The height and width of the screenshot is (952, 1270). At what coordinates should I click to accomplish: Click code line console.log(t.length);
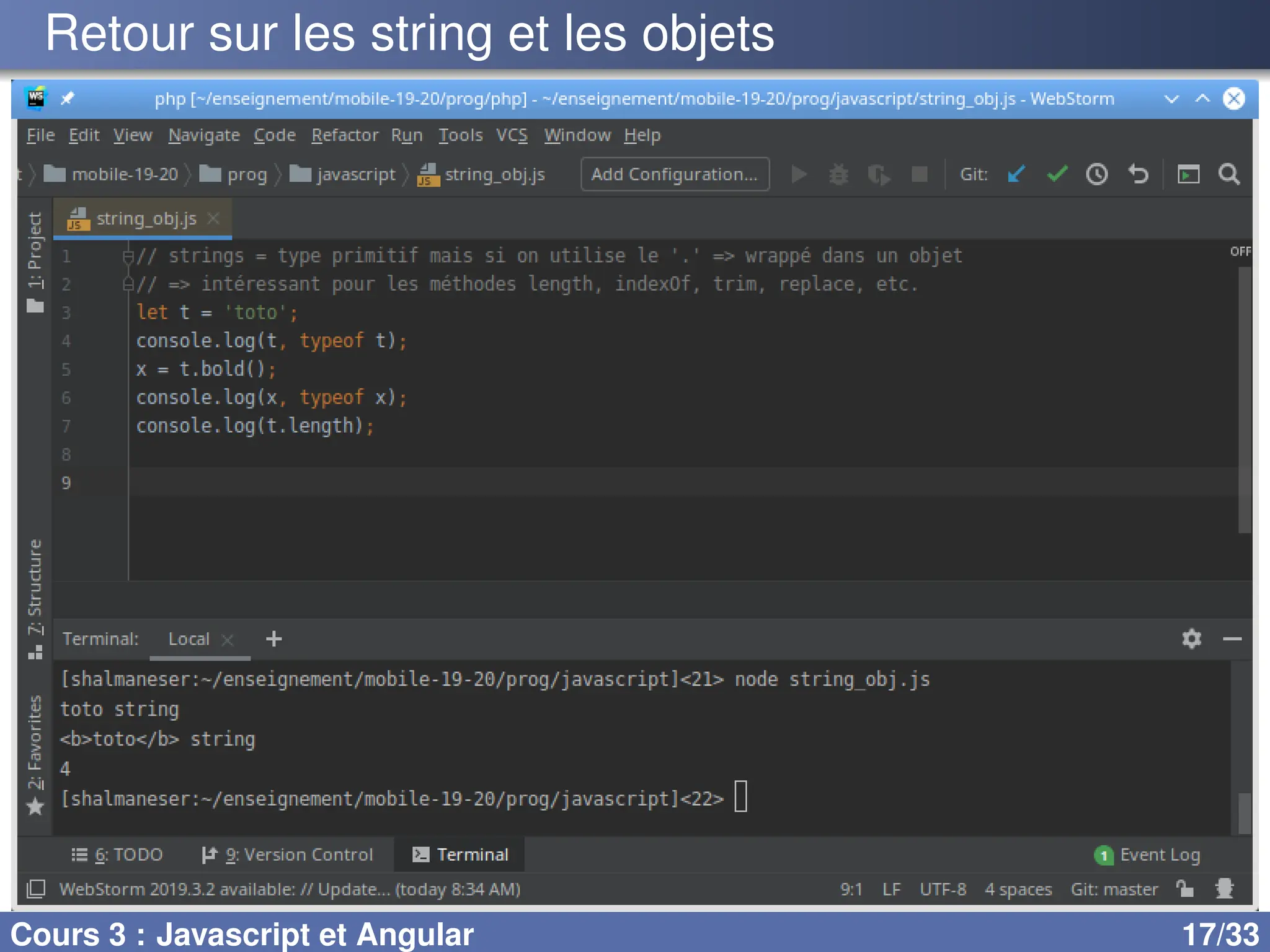(255, 426)
